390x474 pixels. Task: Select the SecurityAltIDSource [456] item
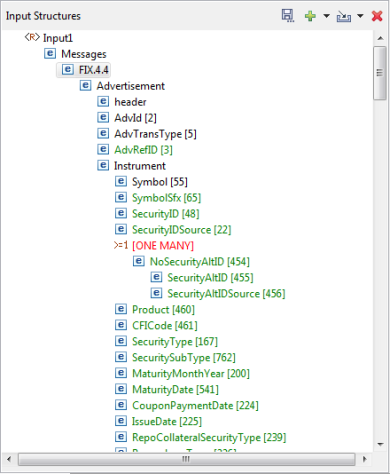point(226,294)
